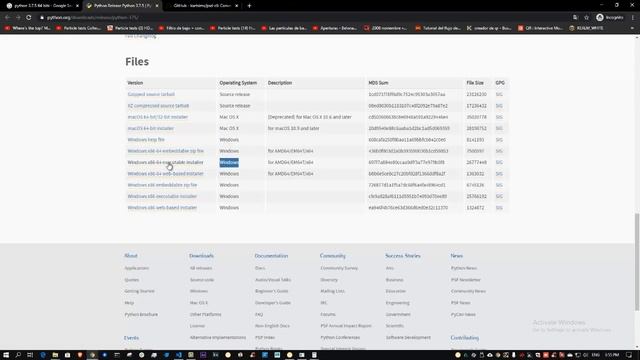Click the Files heading
This screenshot has width=640, height=360.
(x=137, y=62)
